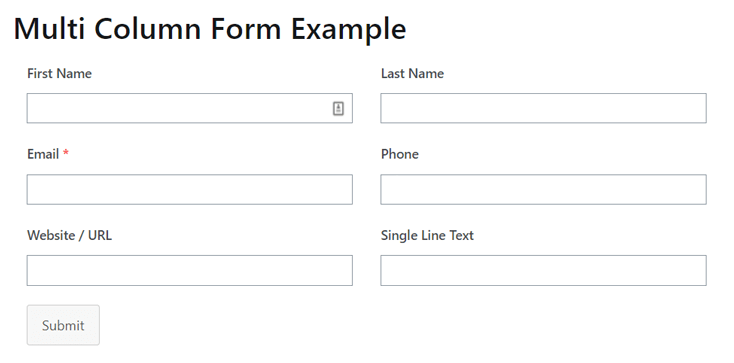This screenshot has width=734, height=363.
Task: Focus the First Name text field
Action: 190,108
